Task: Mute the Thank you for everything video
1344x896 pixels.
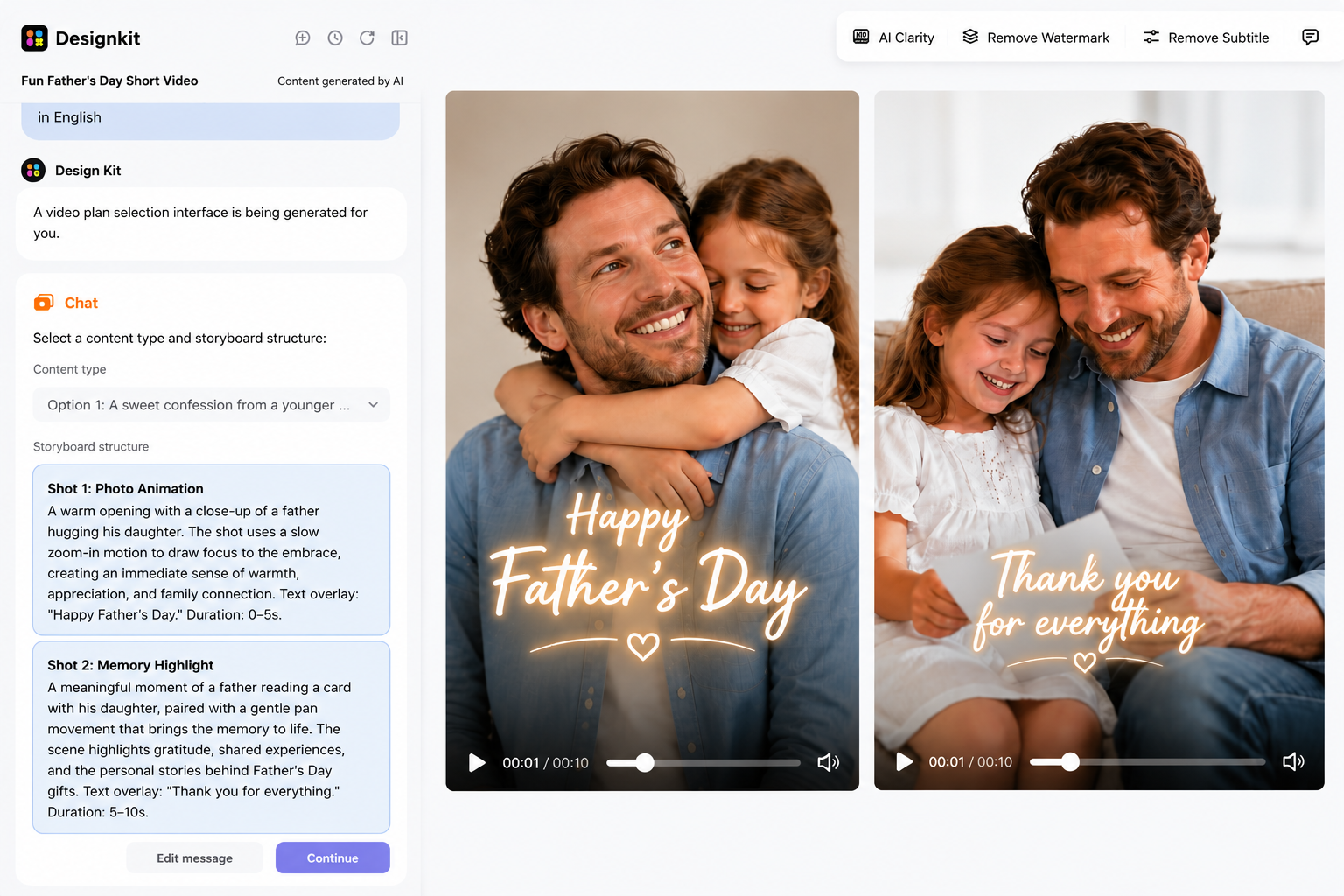Action: pyautogui.click(x=1293, y=761)
